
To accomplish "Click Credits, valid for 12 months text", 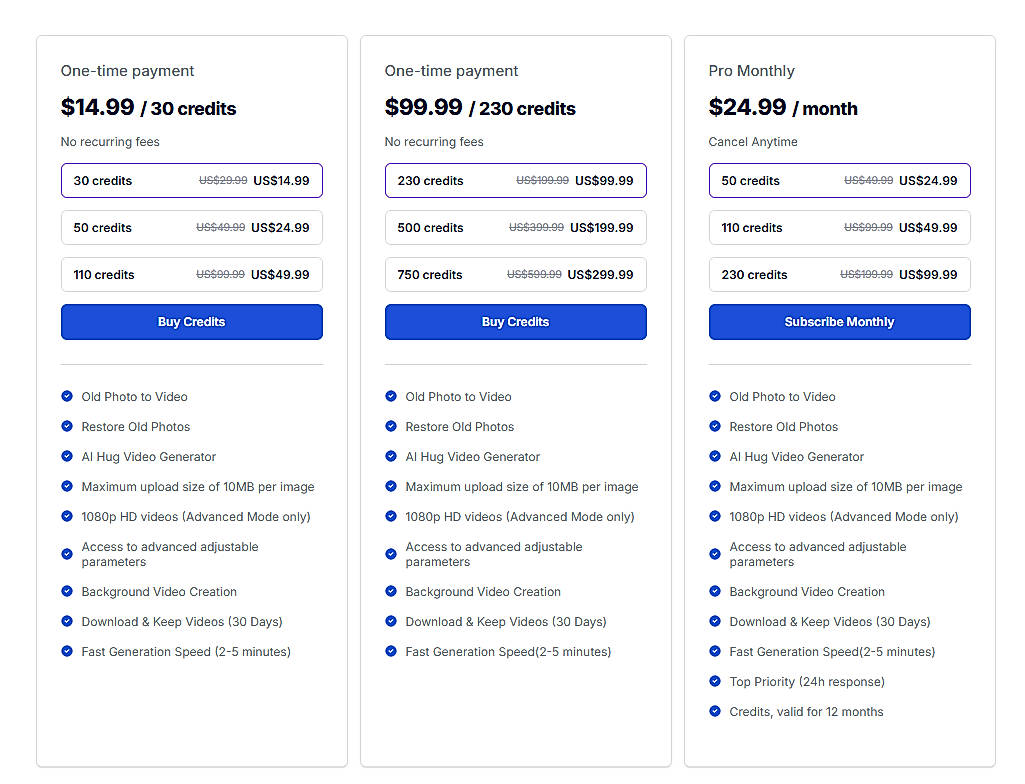I will 806,711.
